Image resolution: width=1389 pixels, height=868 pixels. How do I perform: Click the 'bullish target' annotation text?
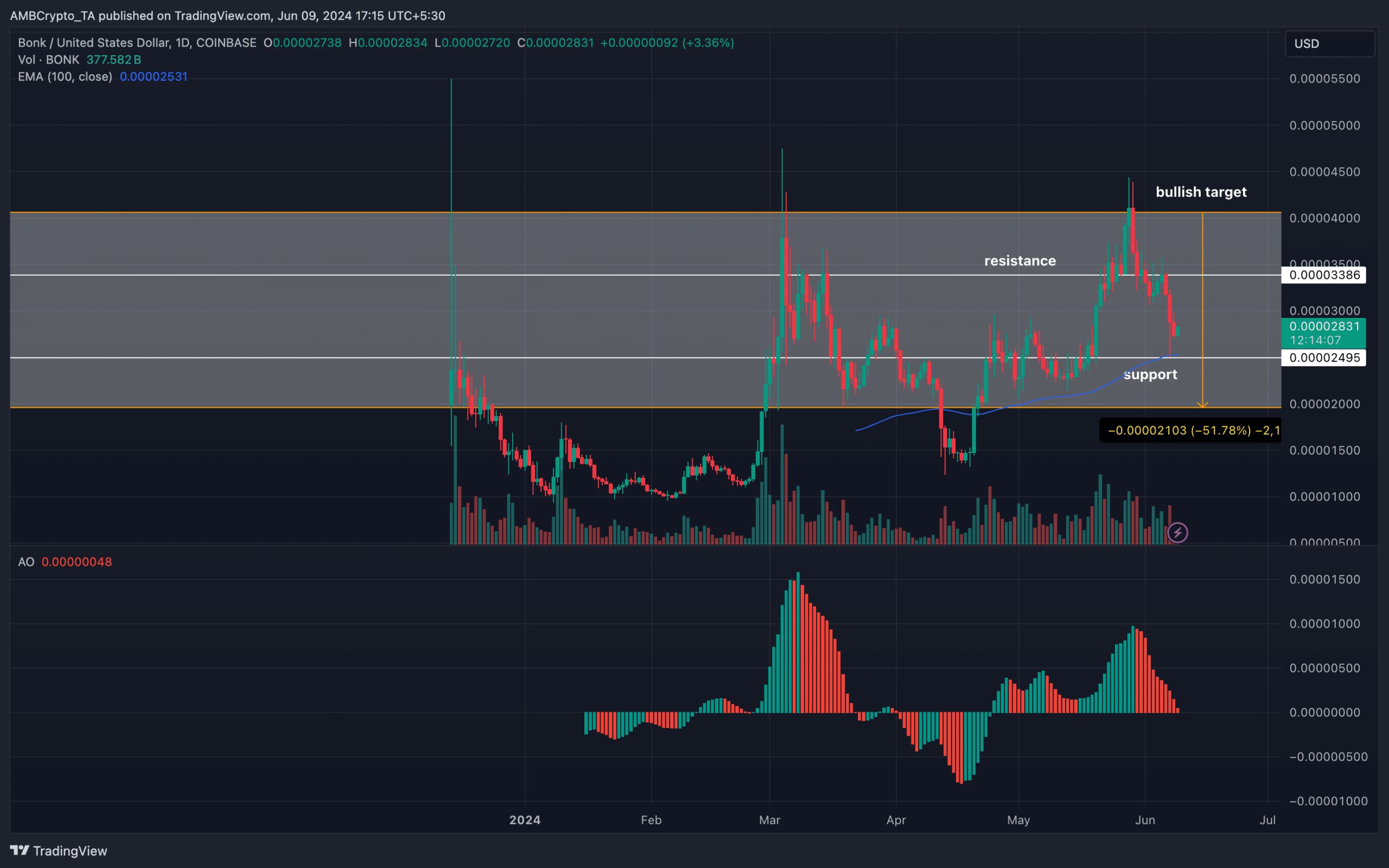(x=1201, y=192)
